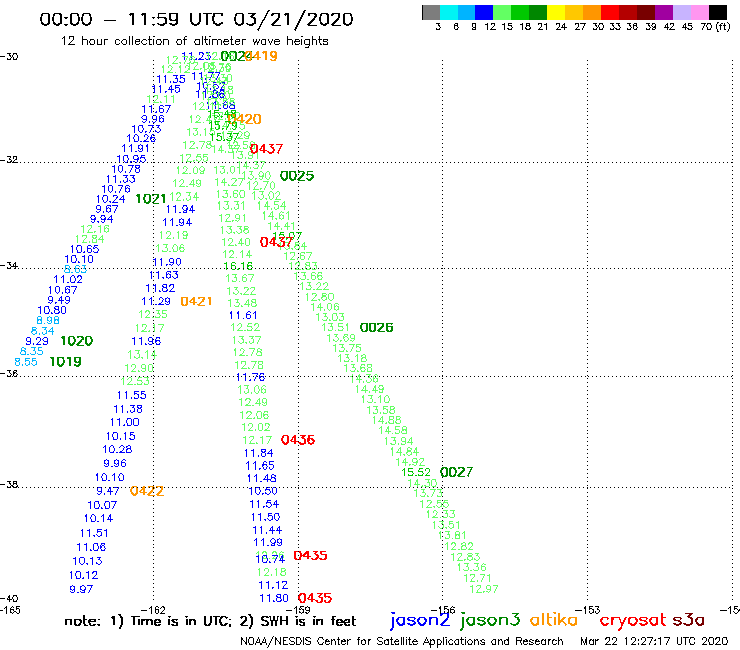The height and width of the screenshot is (650, 740).
Task: Click the dark blue legend swatch
Action: tap(484, 12)
